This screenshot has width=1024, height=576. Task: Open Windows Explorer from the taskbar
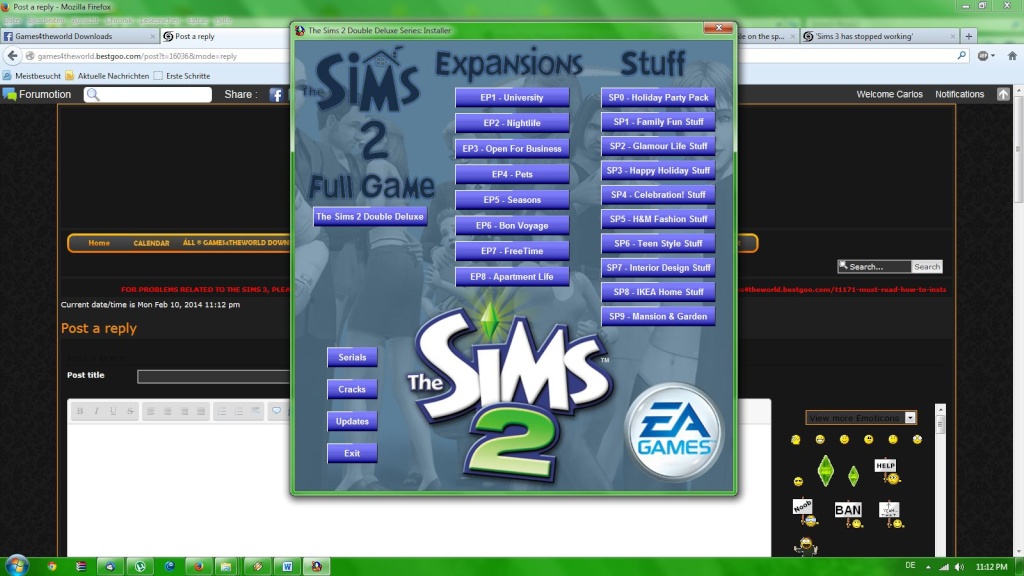(x=226, y=566)
